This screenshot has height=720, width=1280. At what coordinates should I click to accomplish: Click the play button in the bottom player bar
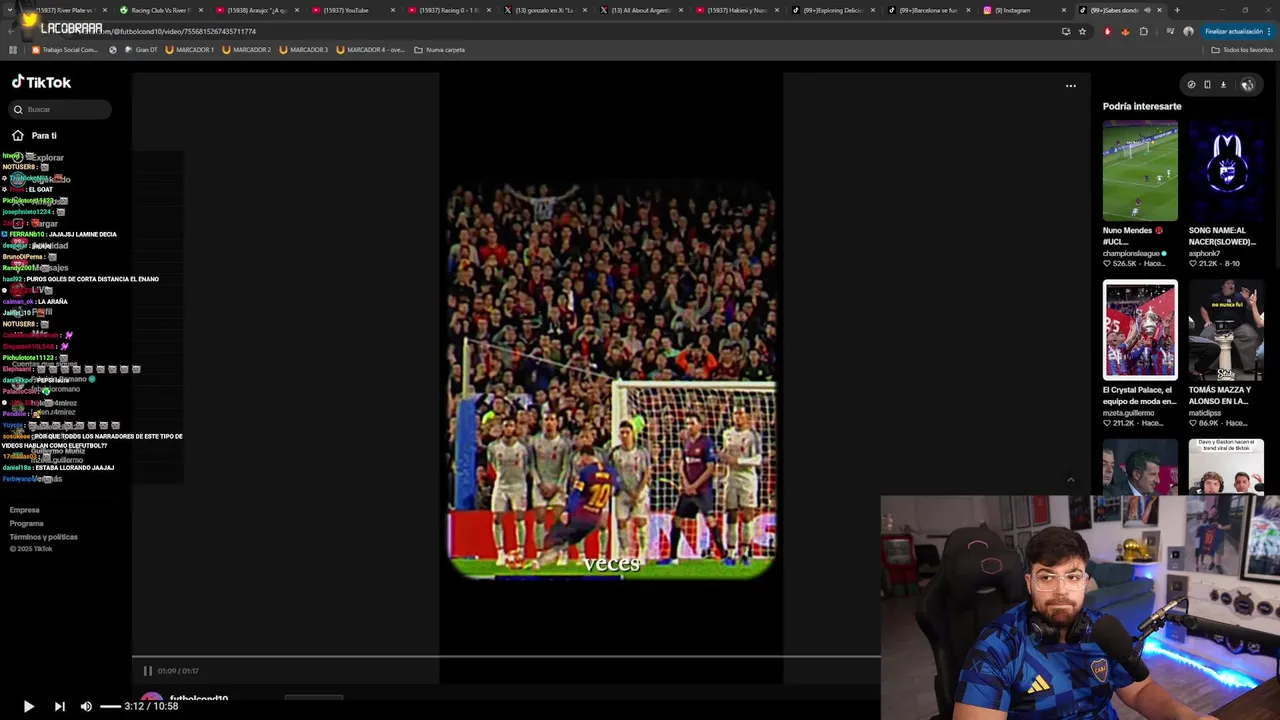tap(28, 706)
